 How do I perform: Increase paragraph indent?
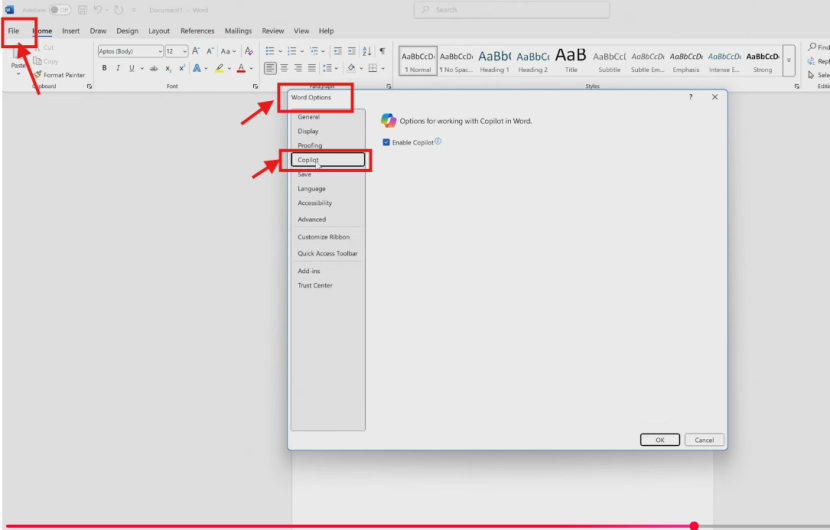tap(351, 51)
